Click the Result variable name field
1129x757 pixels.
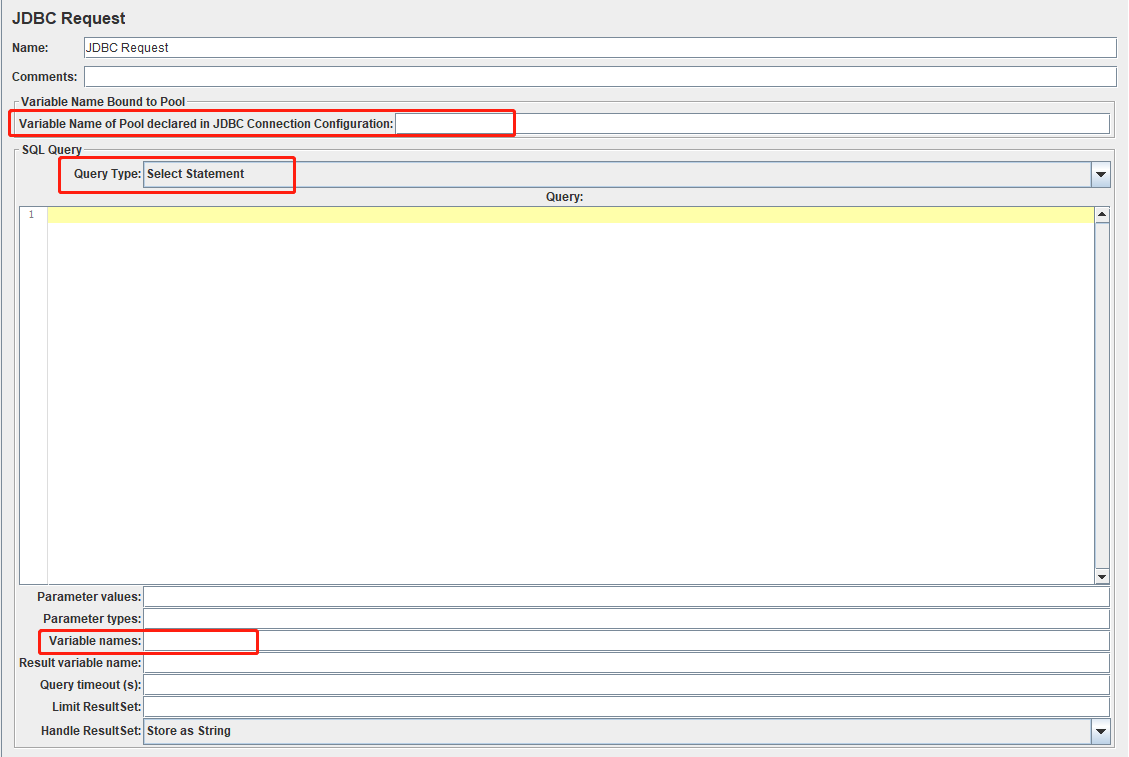(x=626, y=663)
